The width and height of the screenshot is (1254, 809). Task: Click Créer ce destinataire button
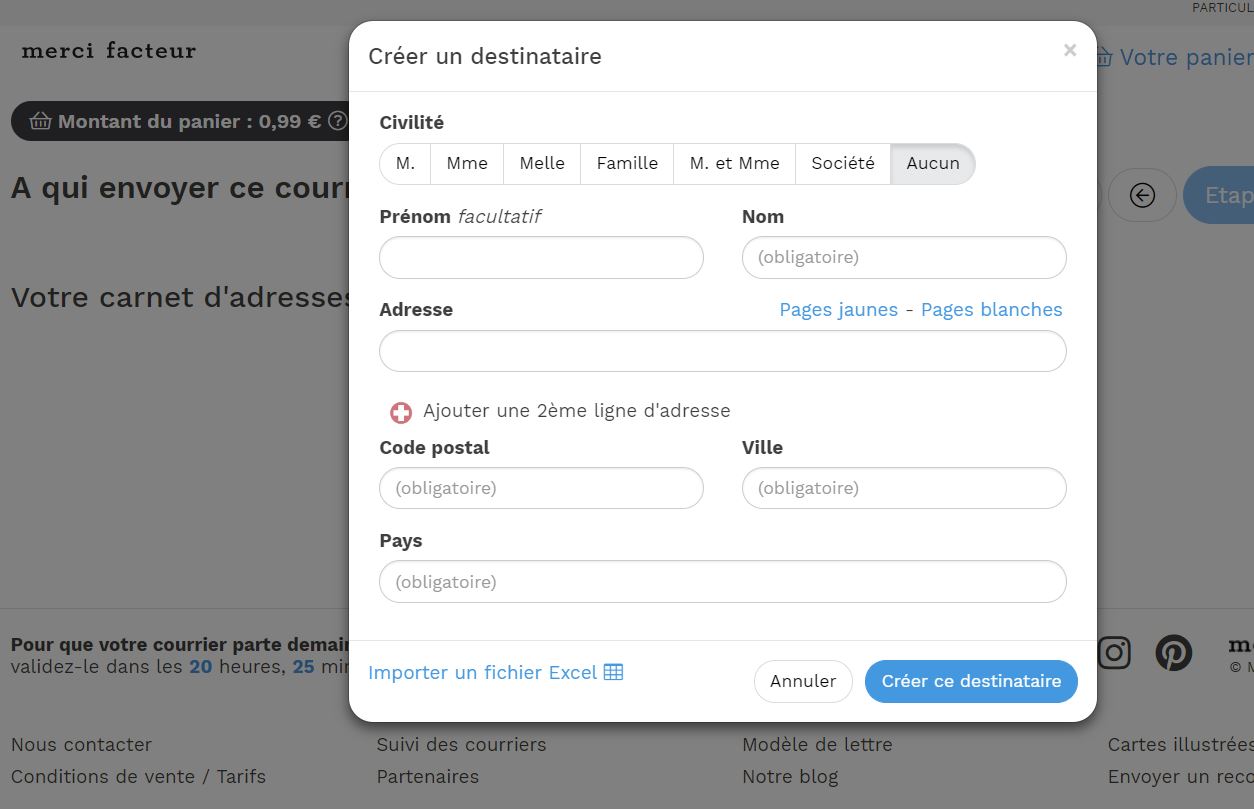point(971,681)
